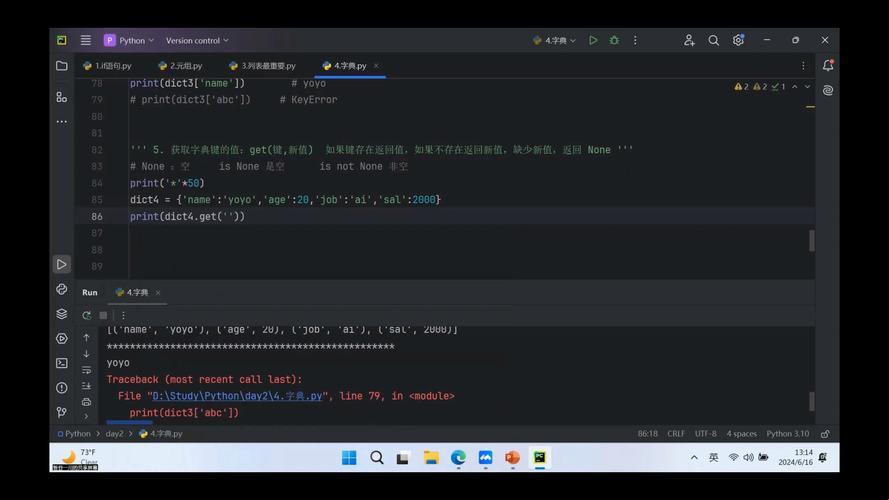Switch to the 2.元组.py tab
889x500 pixels.
pyautogui.click(x=180, y=66)
